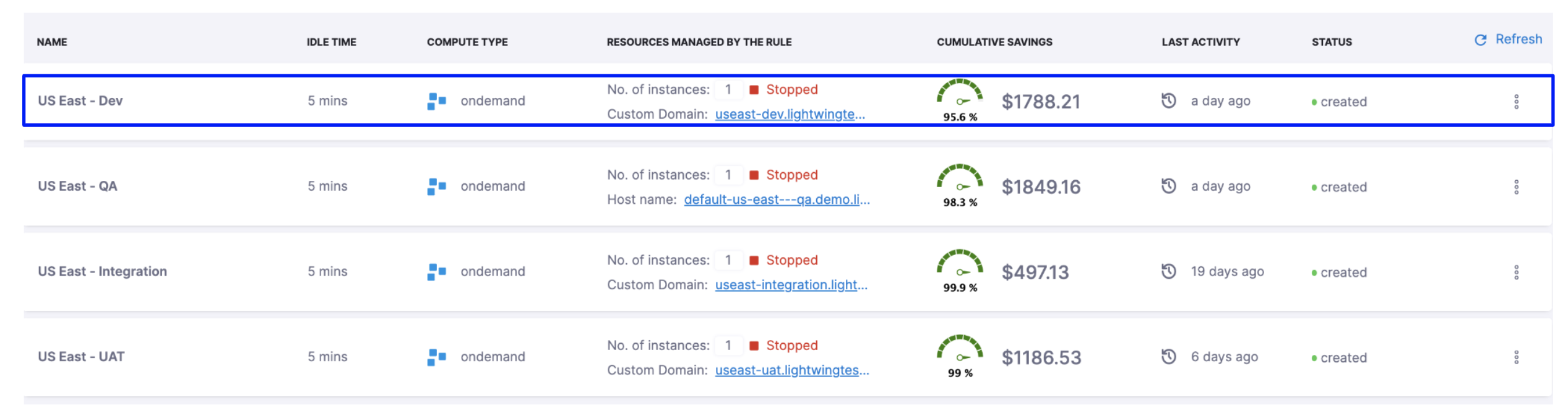
Task: Click the Refresh button
Action: click(1509, 40)
